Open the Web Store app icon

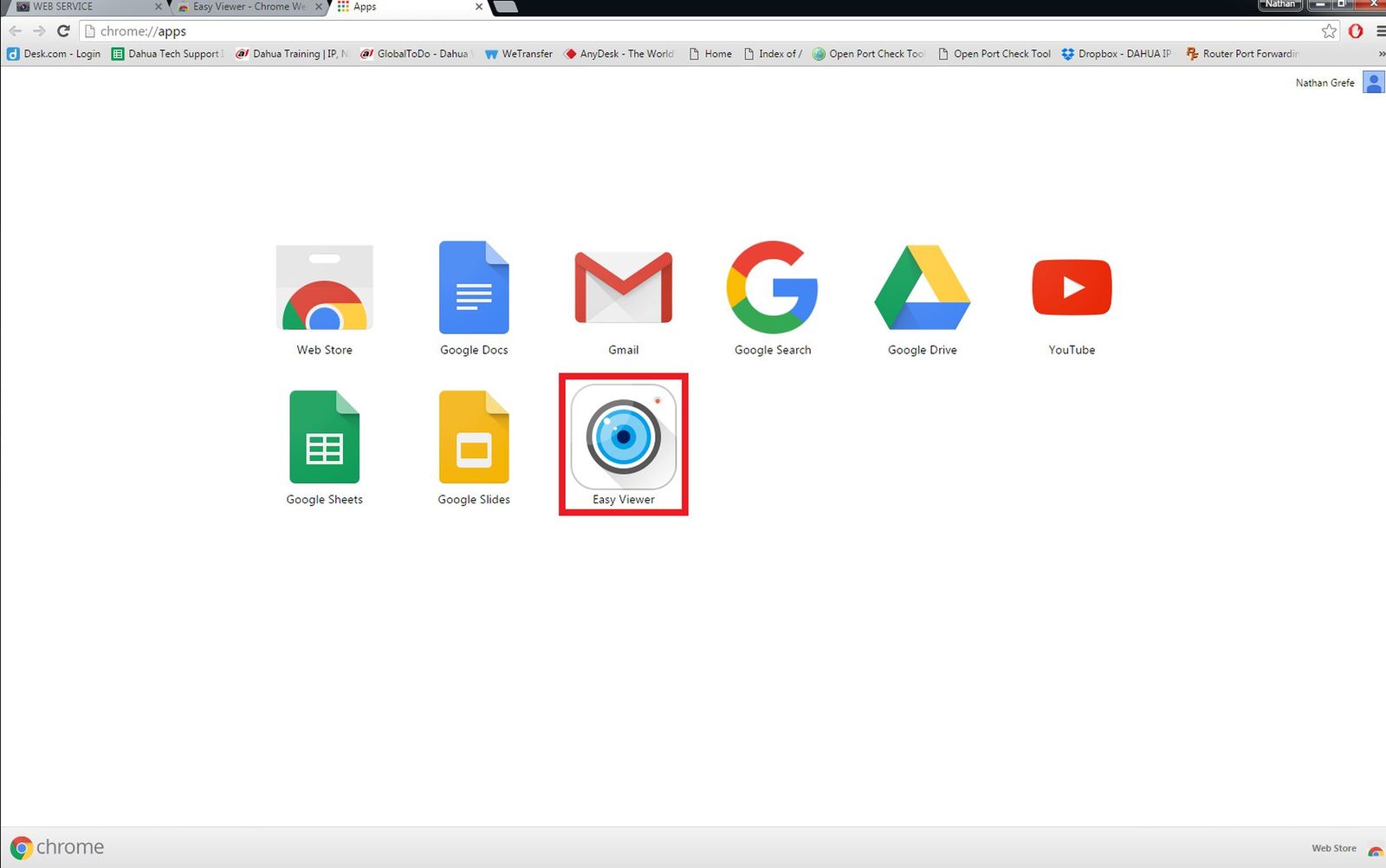coord(325,288)
